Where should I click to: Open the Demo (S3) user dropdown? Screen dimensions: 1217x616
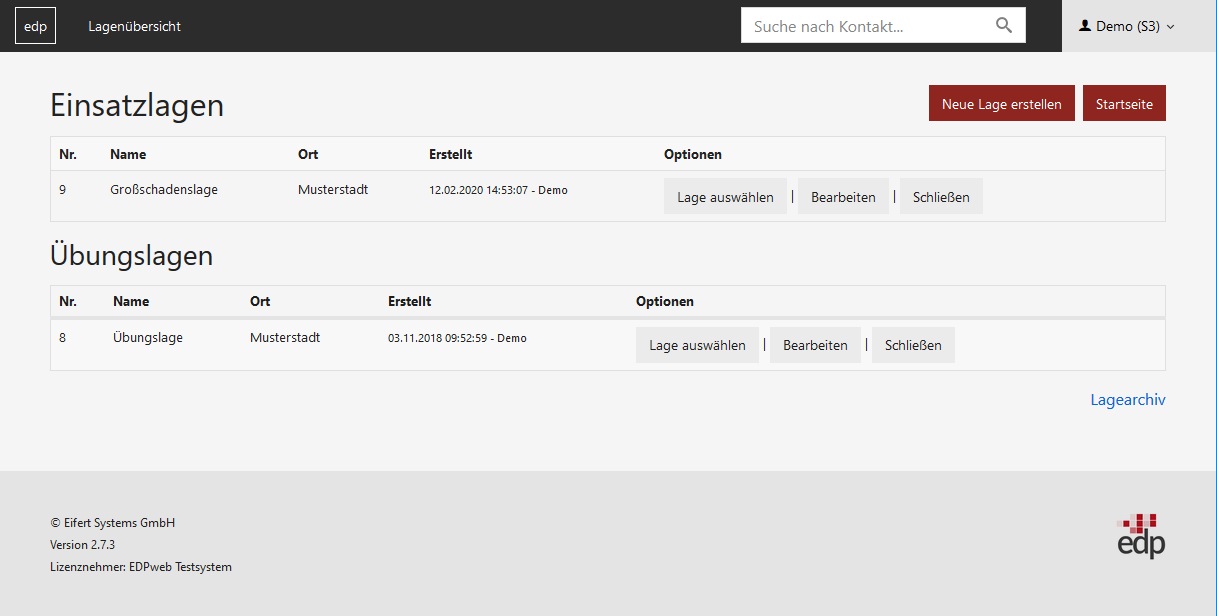click(x=1127, y=26)
